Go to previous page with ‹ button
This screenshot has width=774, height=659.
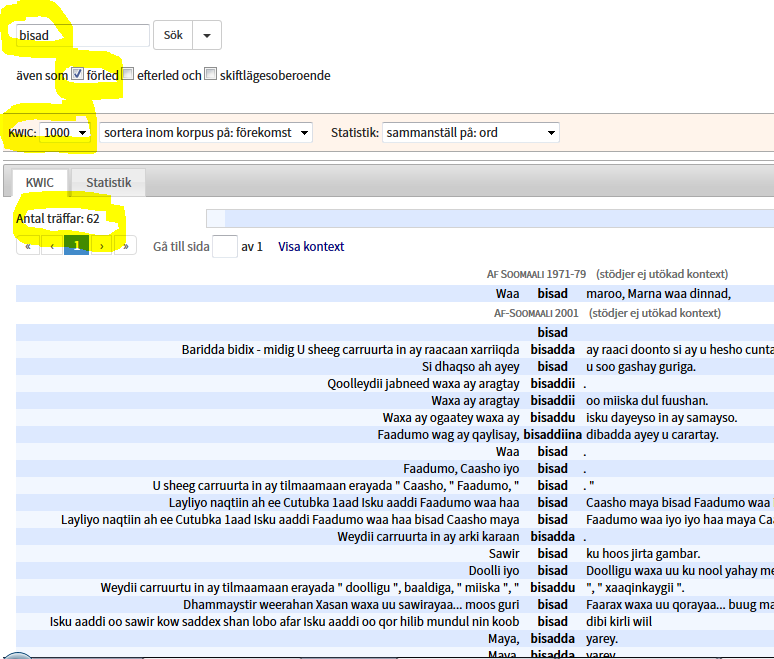point(52,245)
